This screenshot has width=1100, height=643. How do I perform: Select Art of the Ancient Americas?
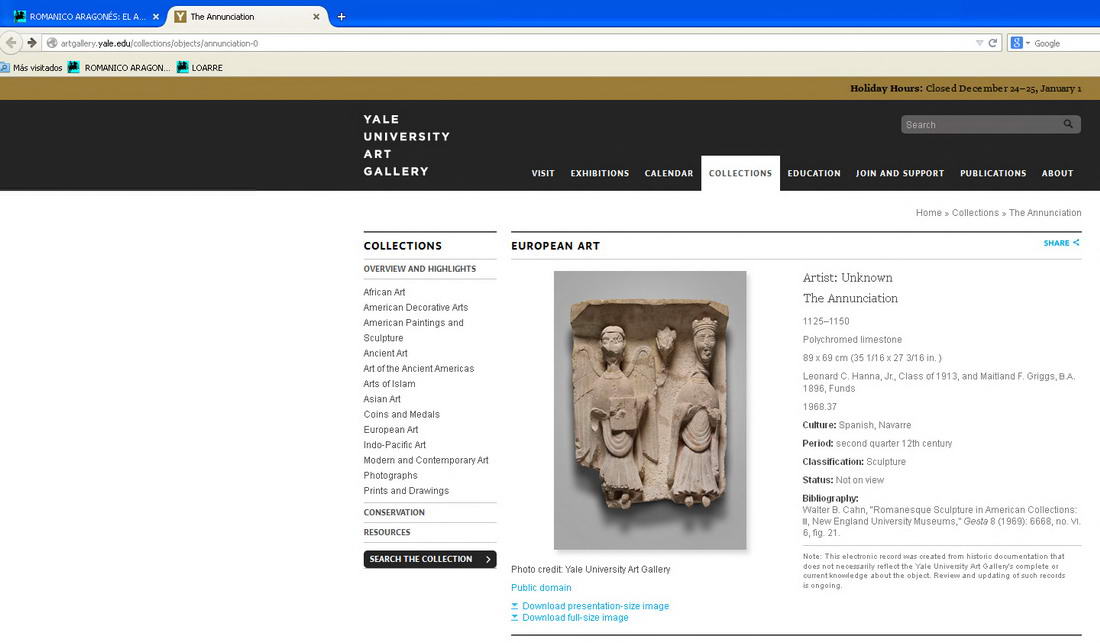(x=419, y=368)
